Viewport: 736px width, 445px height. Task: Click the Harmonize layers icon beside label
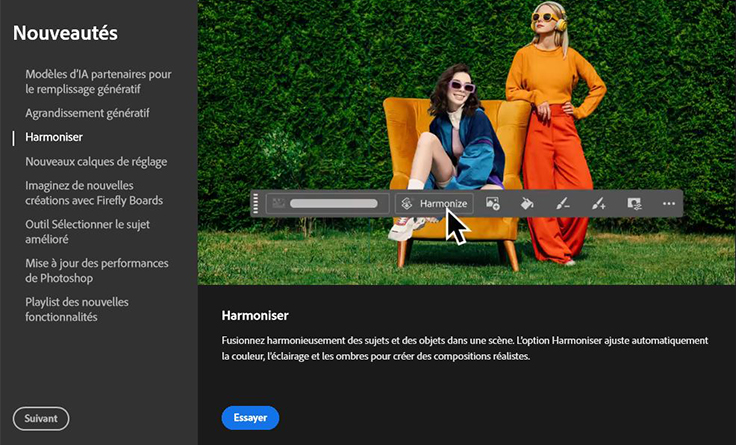[x=407, y=204]
